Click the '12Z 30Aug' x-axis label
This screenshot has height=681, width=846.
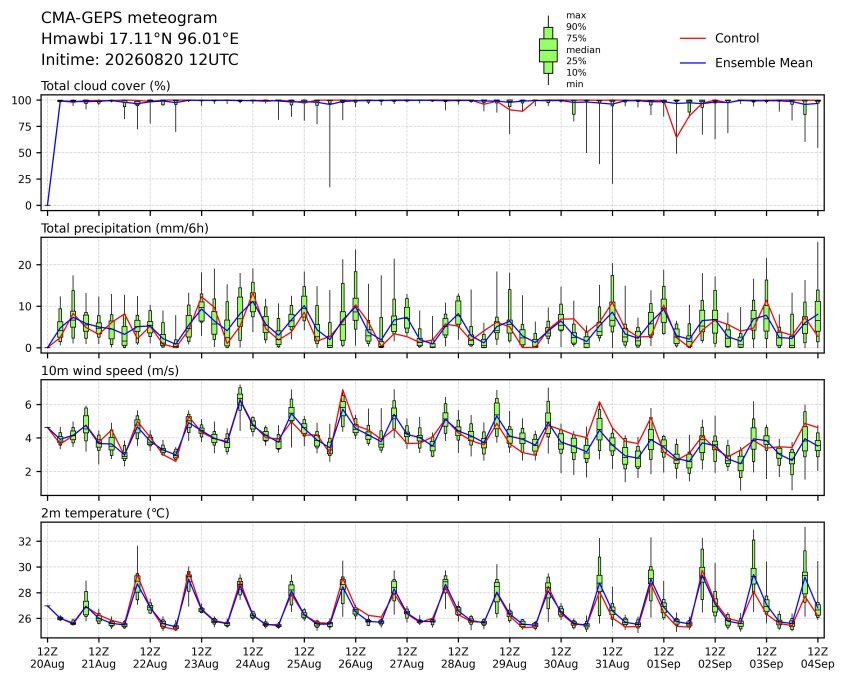tap(561, 658)
